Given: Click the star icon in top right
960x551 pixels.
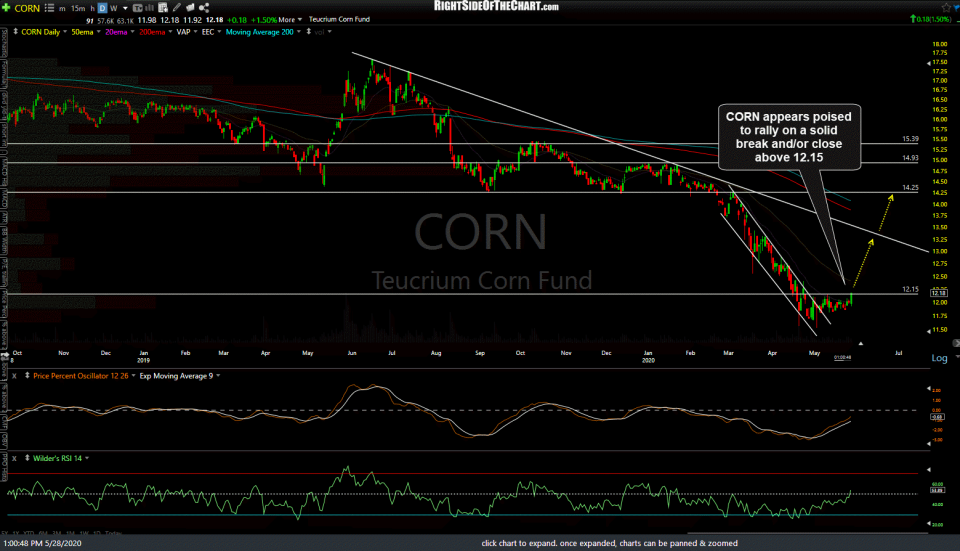Looking at the screenshot, I should point(947,7).
